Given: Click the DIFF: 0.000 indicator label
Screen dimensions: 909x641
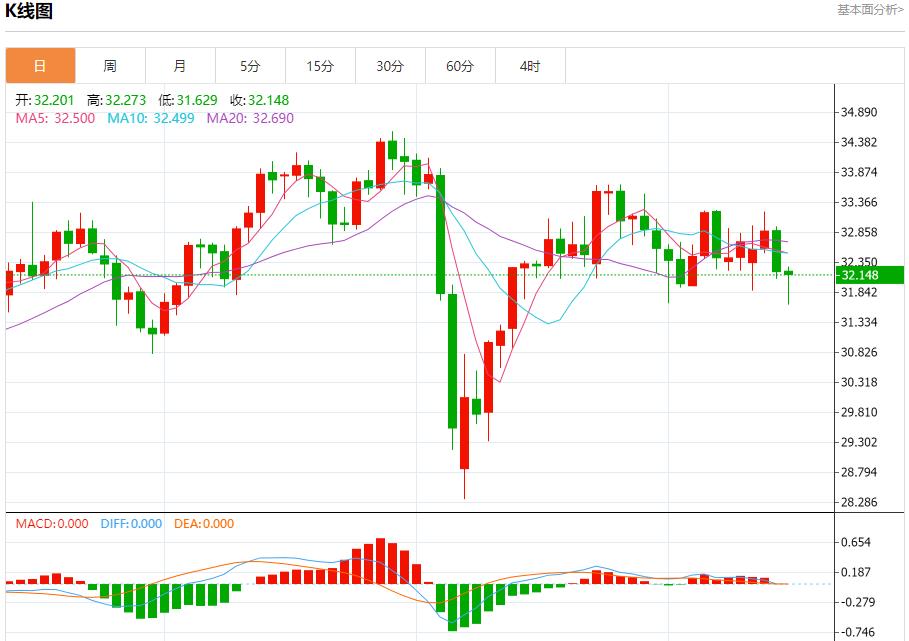Looking at the screenshot, I should tap(131, 523).
